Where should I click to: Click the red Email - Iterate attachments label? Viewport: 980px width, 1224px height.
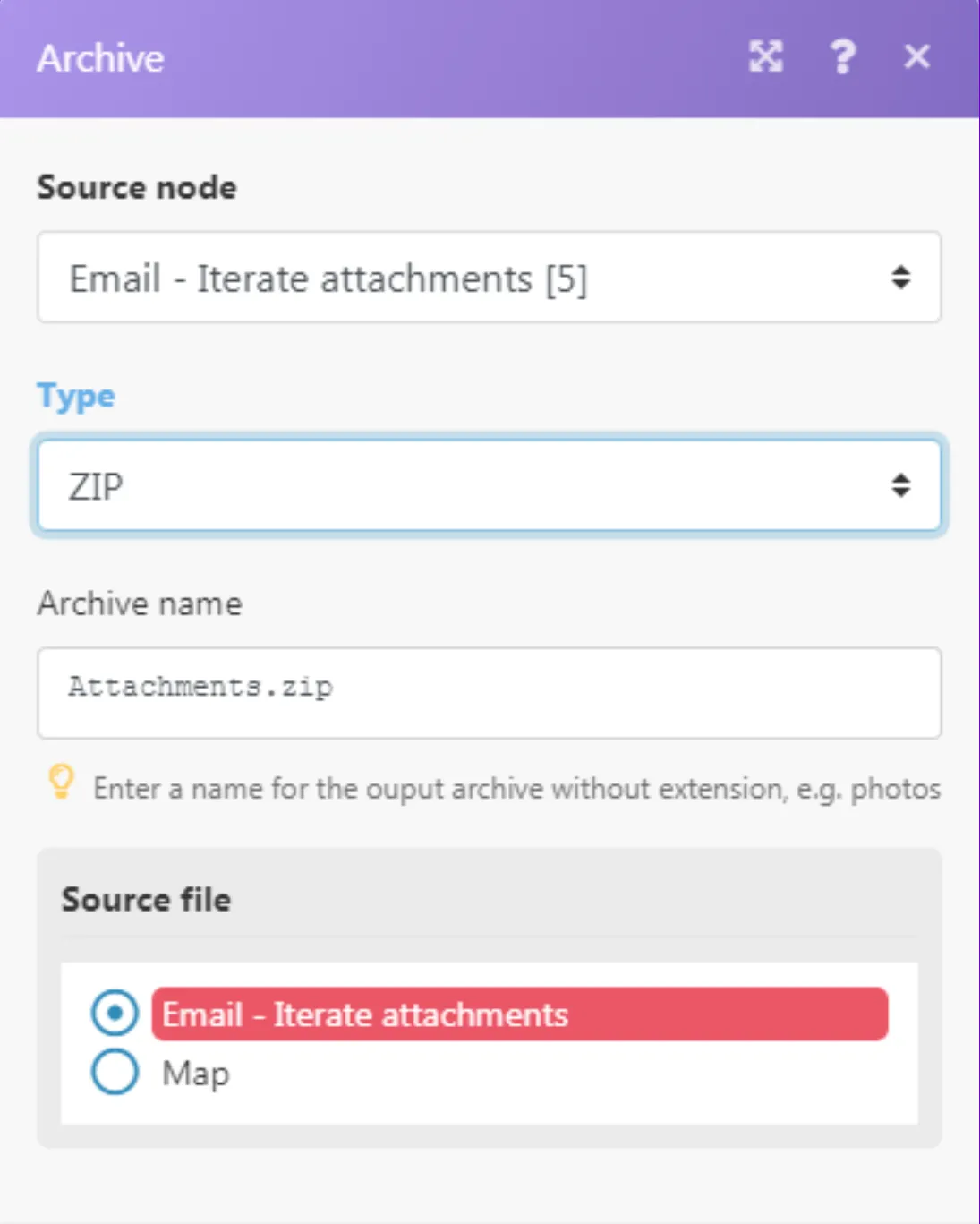pos(519,1014)
